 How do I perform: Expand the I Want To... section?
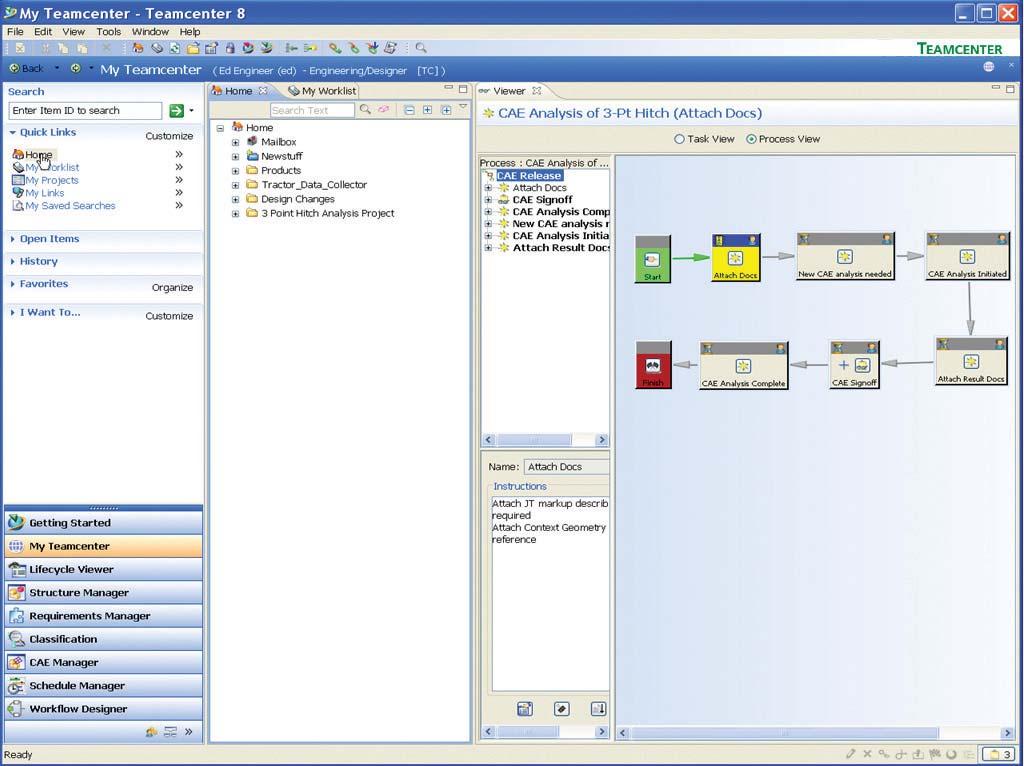click(x=12, y=313)
